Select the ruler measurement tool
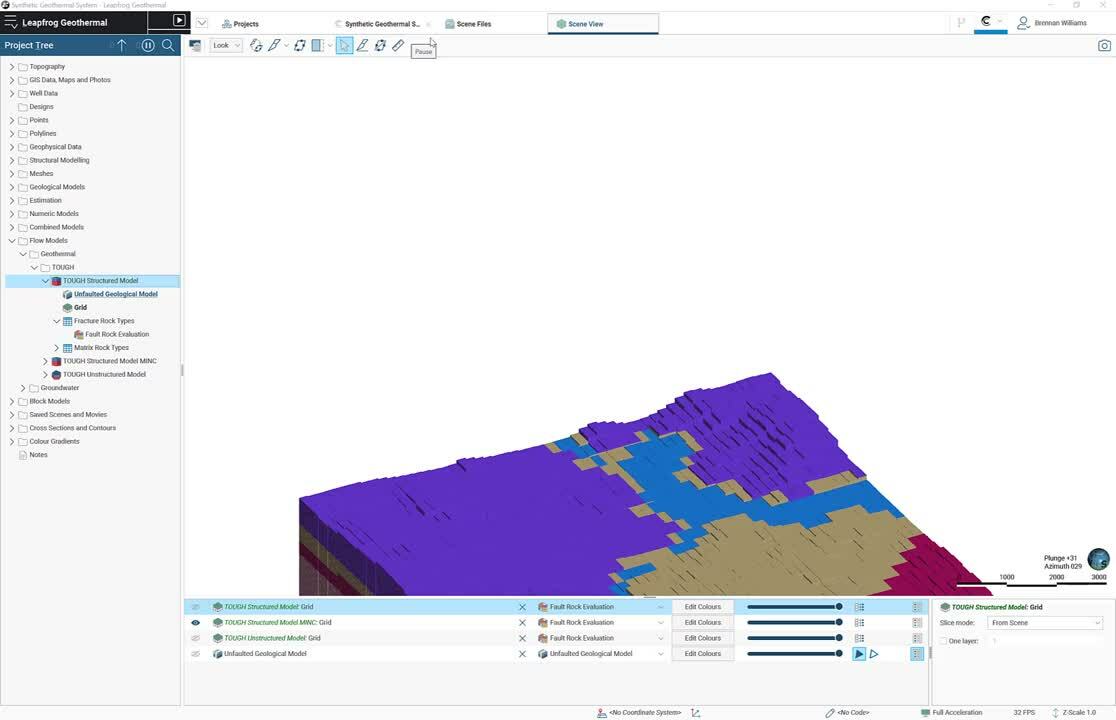1116x720 pixels. [x=398, y=46]
